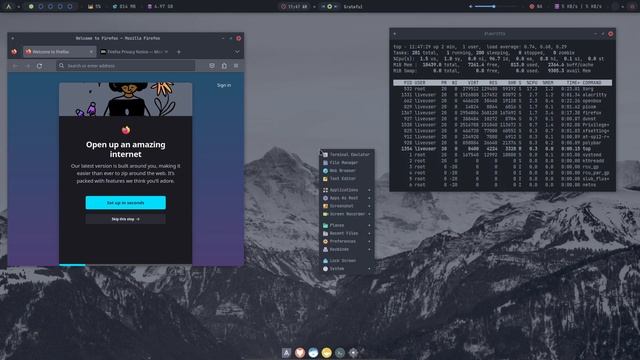This screenshot has height=360, width=640.
Task: Launch Firefox from the bottom dock
Action: pyautogui.click(x=300, y=353)
